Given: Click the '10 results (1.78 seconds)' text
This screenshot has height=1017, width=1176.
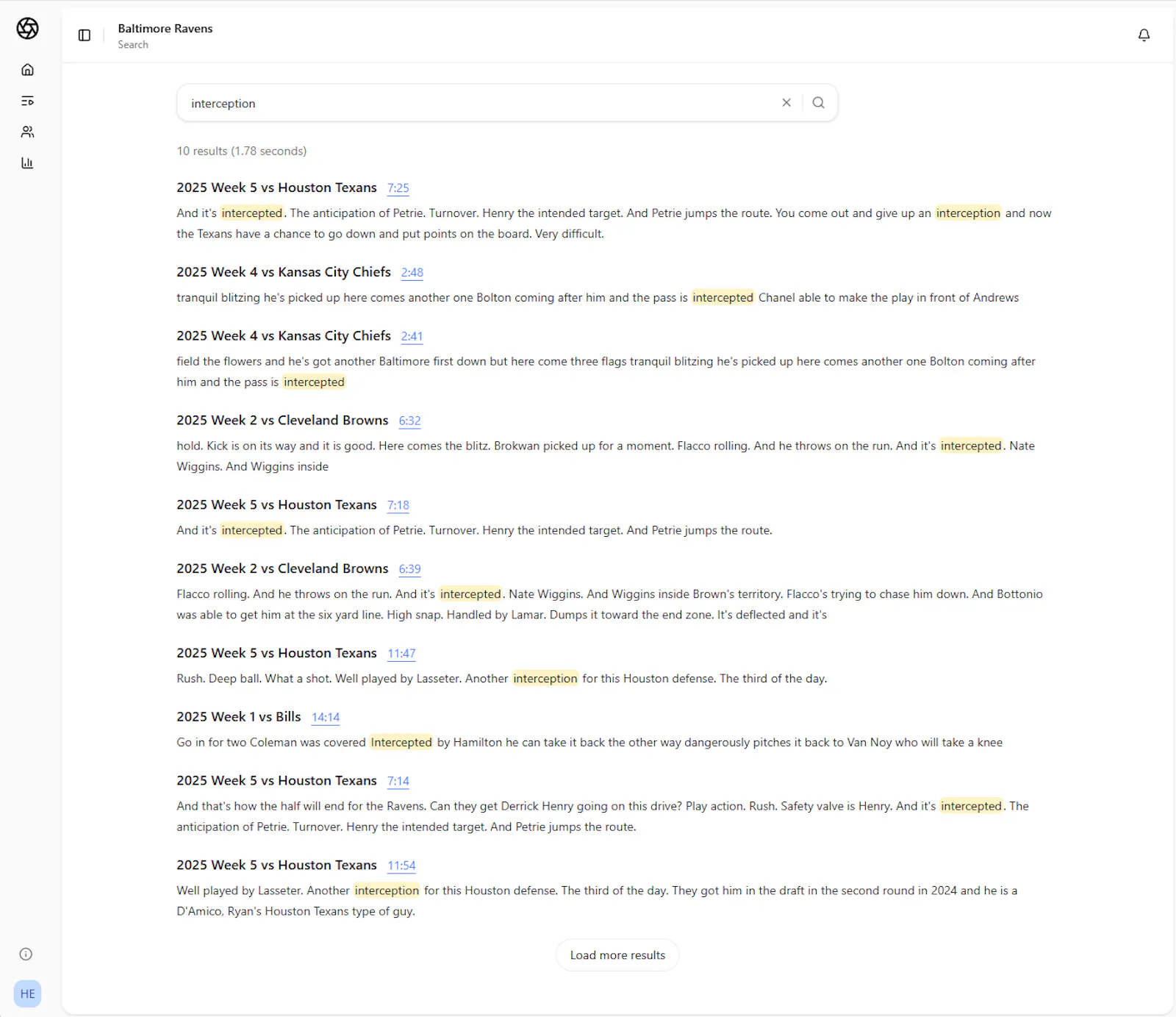Looking at the screenshot, I should (242, 151).
